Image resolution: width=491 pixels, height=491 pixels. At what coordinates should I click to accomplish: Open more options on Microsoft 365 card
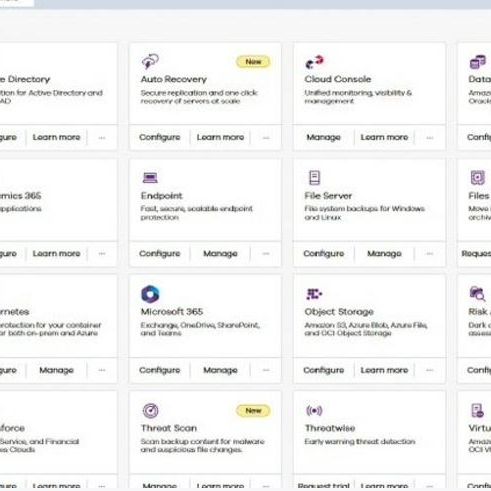click(266, 370)
